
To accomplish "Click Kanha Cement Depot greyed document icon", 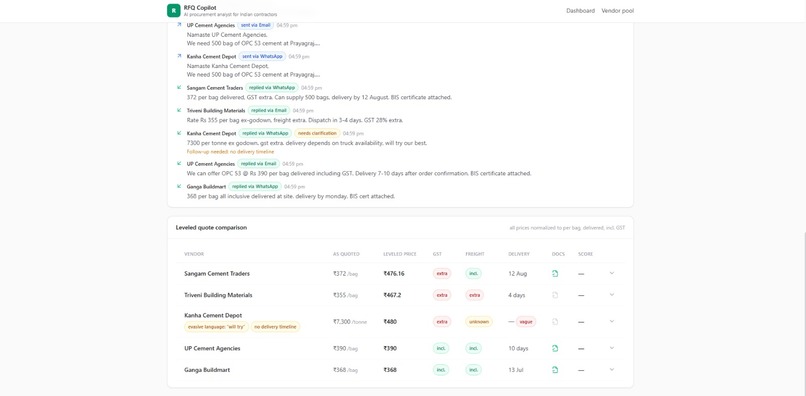I will 555,321.
